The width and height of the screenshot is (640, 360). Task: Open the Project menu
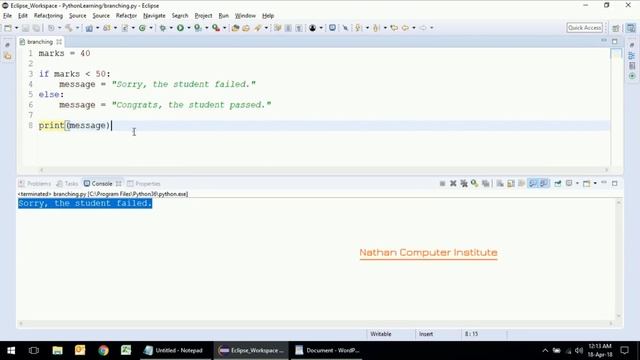[x=203, y=16]
